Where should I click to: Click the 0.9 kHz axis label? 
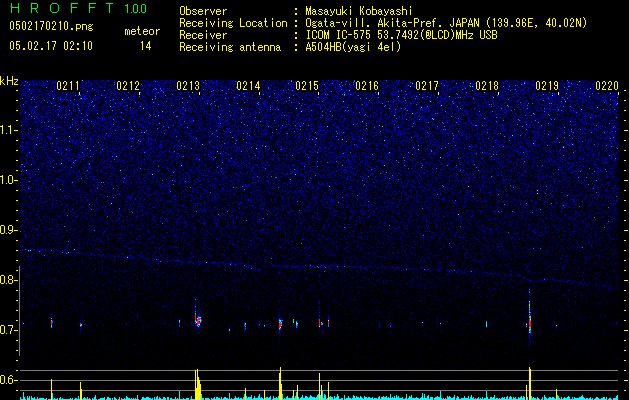pyautogui.click(x=8, y=230)
